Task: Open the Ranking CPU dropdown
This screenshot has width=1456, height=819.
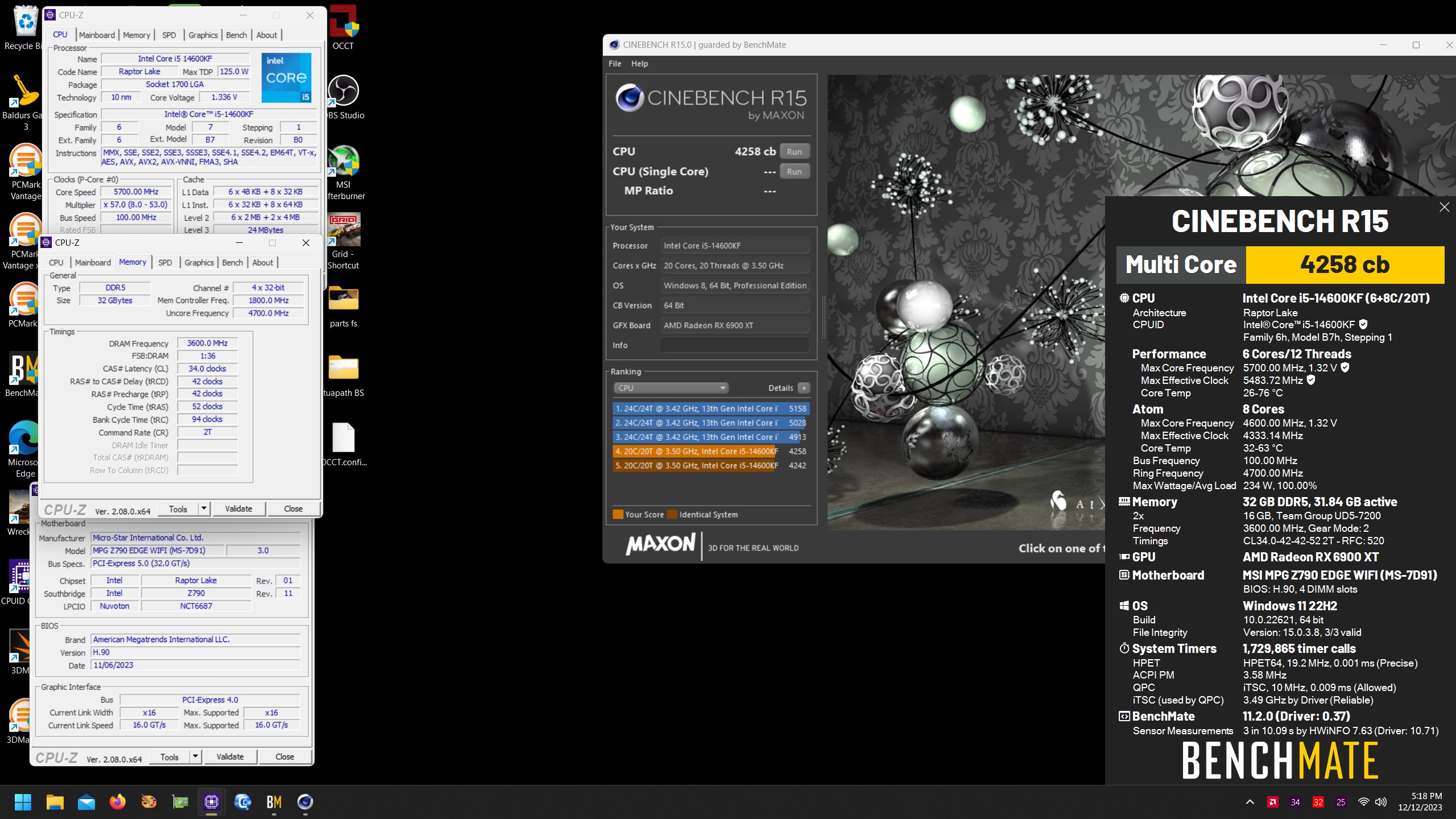Action: [x=671, y=388]
